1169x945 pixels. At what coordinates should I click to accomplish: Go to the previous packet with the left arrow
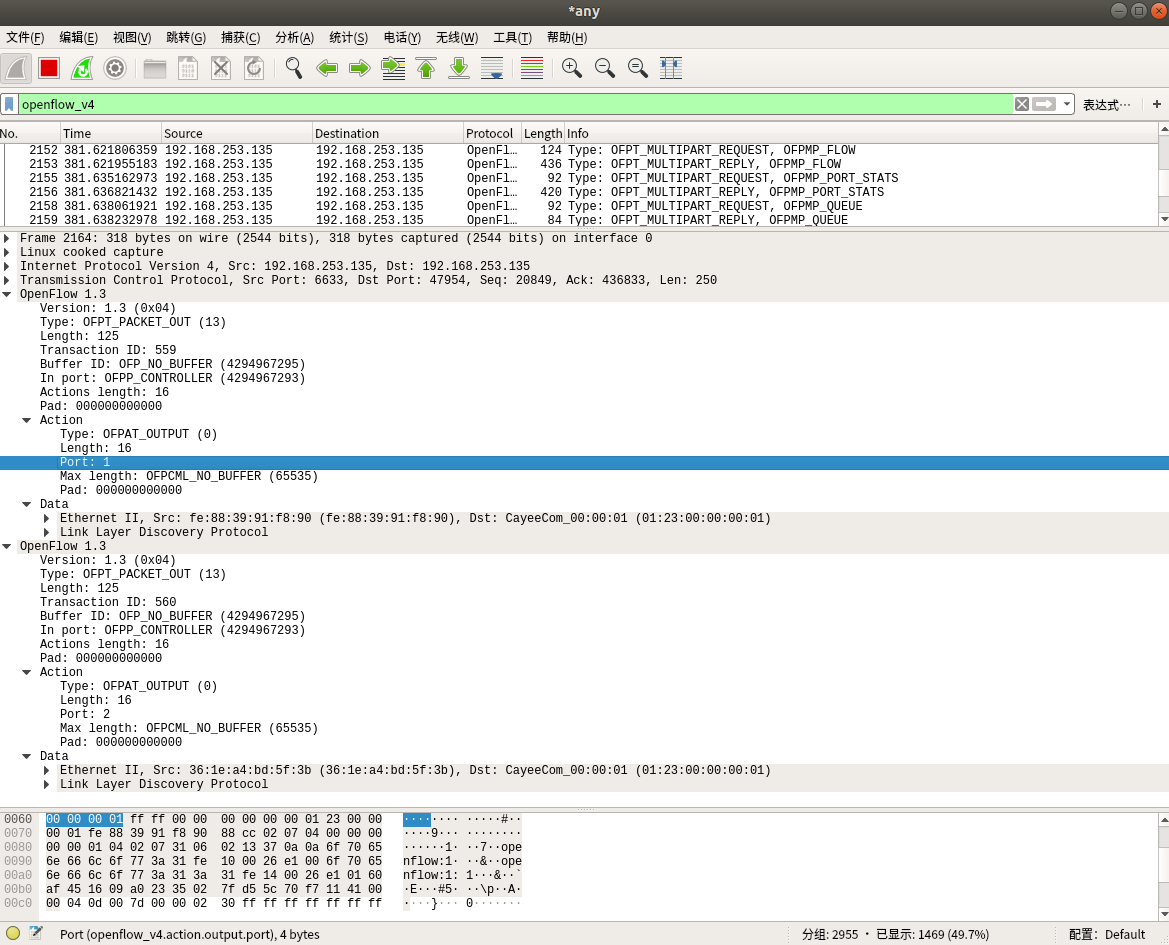point(327,69)
